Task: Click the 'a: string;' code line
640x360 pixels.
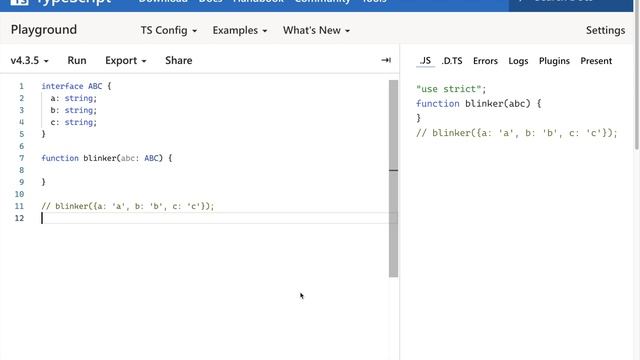Action: [73, 98]
